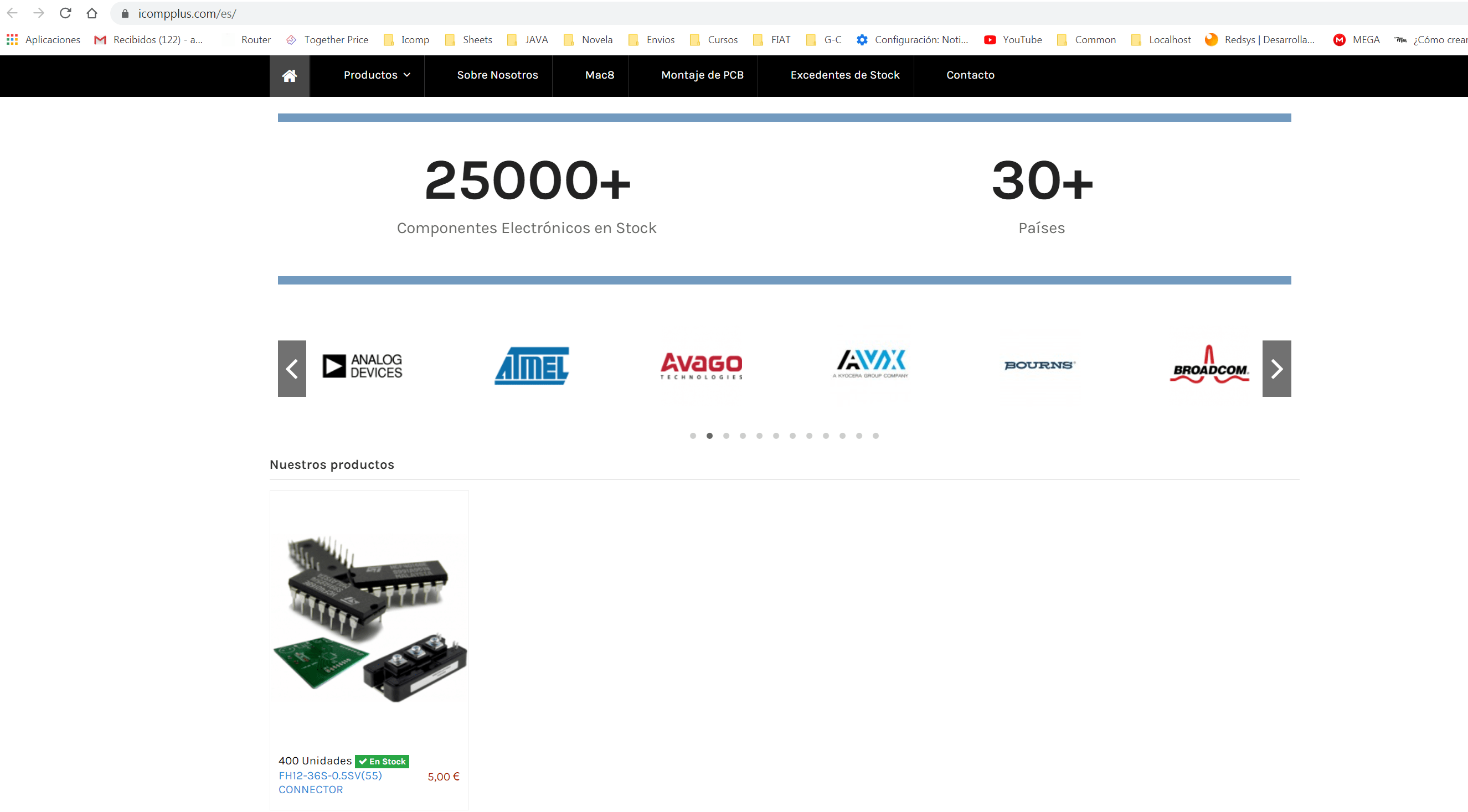Select the fifth carousel pagination dot

(x=759, y=436)
